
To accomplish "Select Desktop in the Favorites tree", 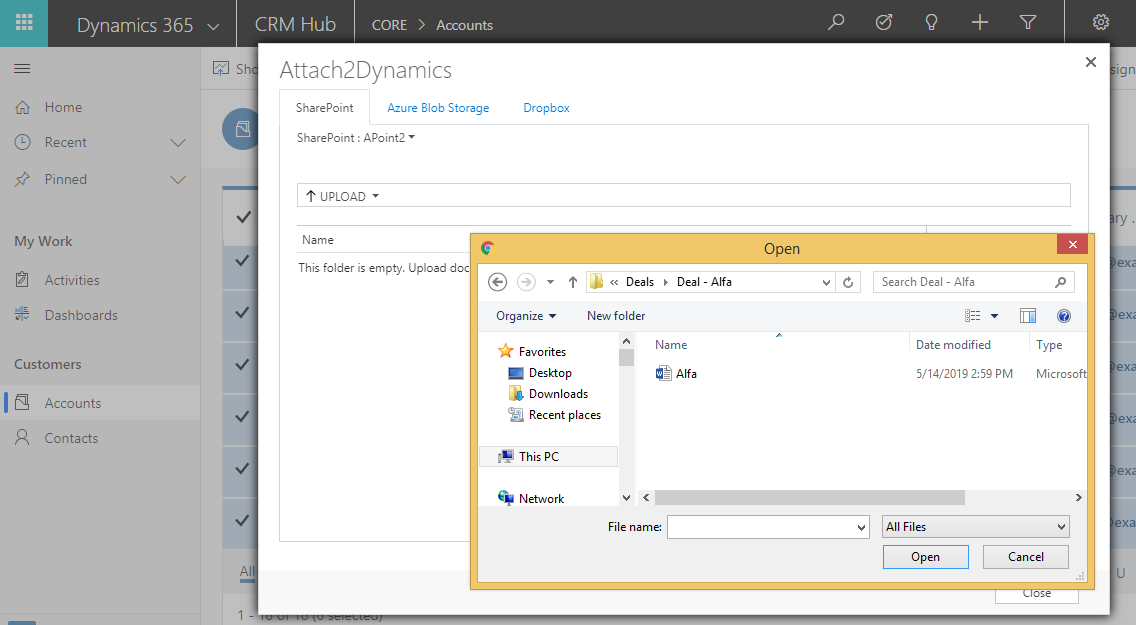I will [x=550, y=373].
